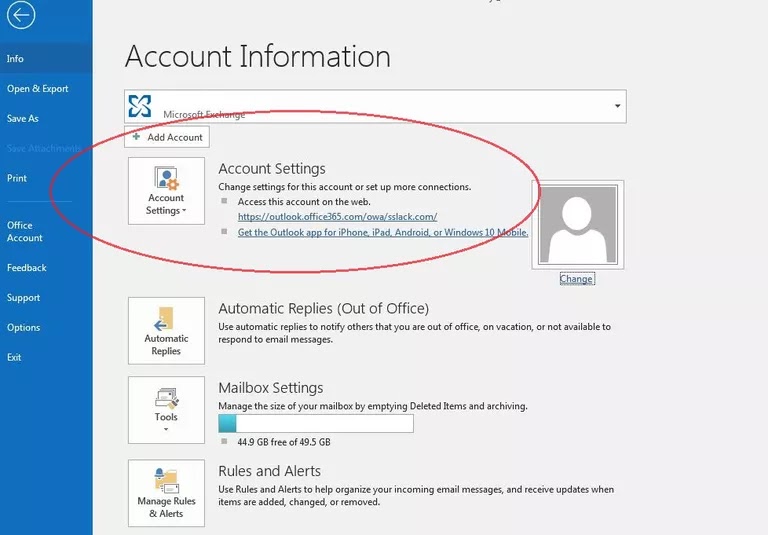Click the mailbox storage usage bar
This screenshot has width=768, height=535.
[316, 424]
